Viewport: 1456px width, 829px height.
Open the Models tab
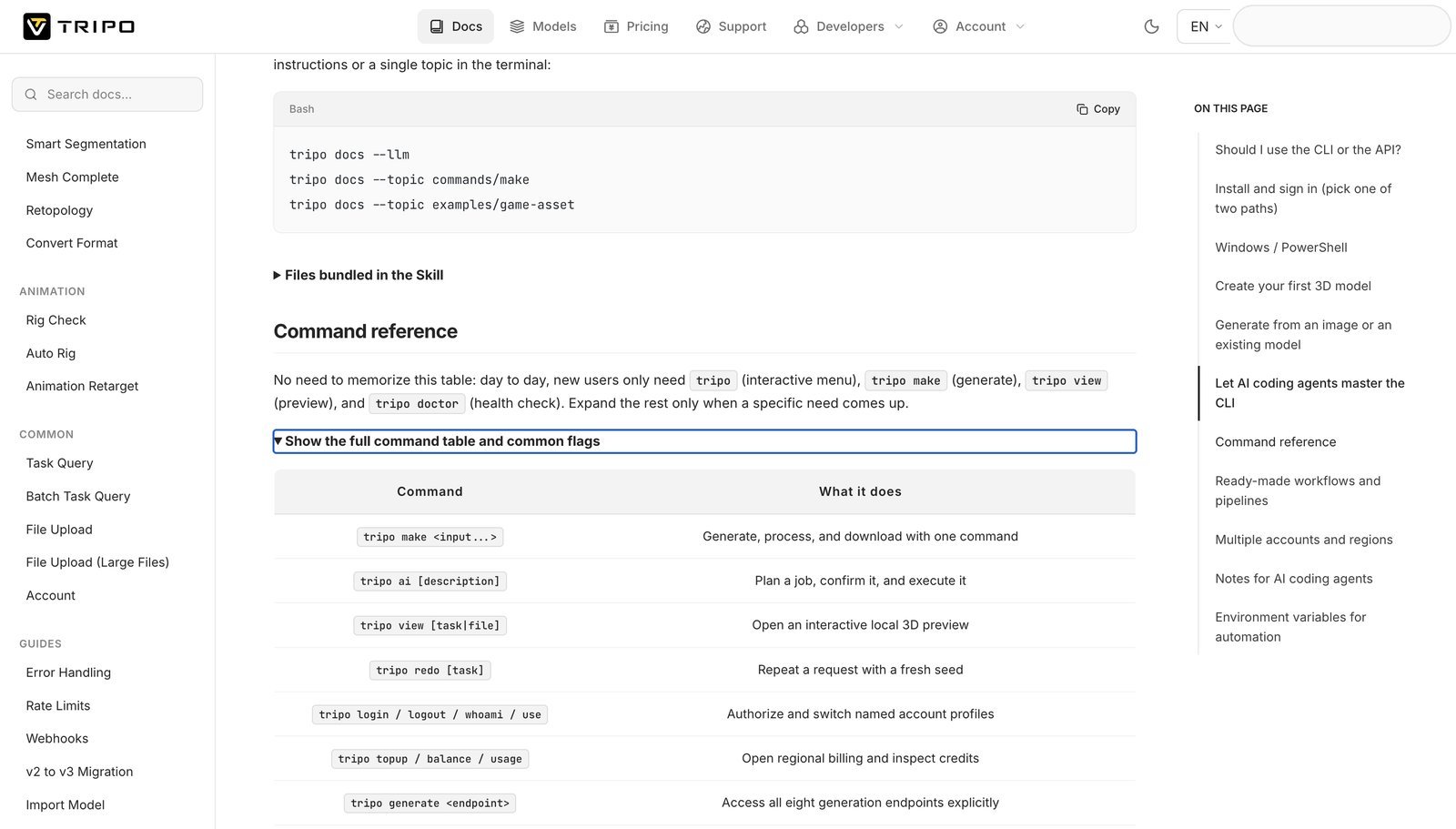coord(543,26)
